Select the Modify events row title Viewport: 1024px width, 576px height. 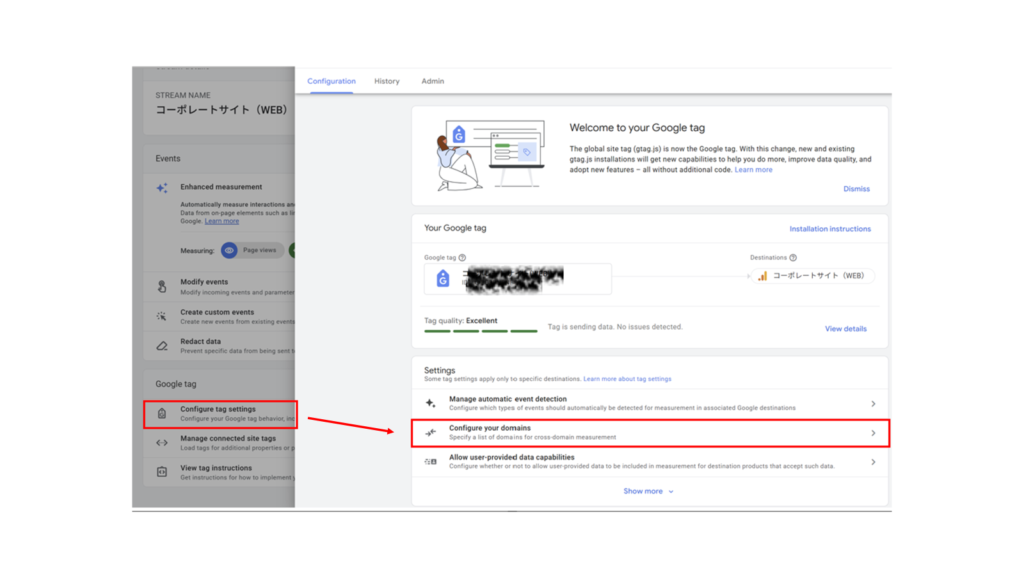(x=204, y=282)
